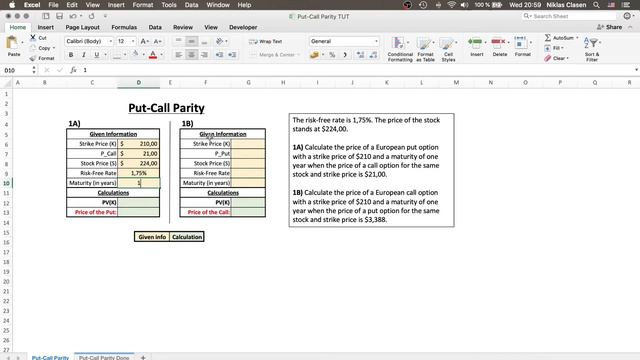The height and width of the screenshot is (360, 640).
Task: Apply the accounting currency format icon
Action: [314, 54]
